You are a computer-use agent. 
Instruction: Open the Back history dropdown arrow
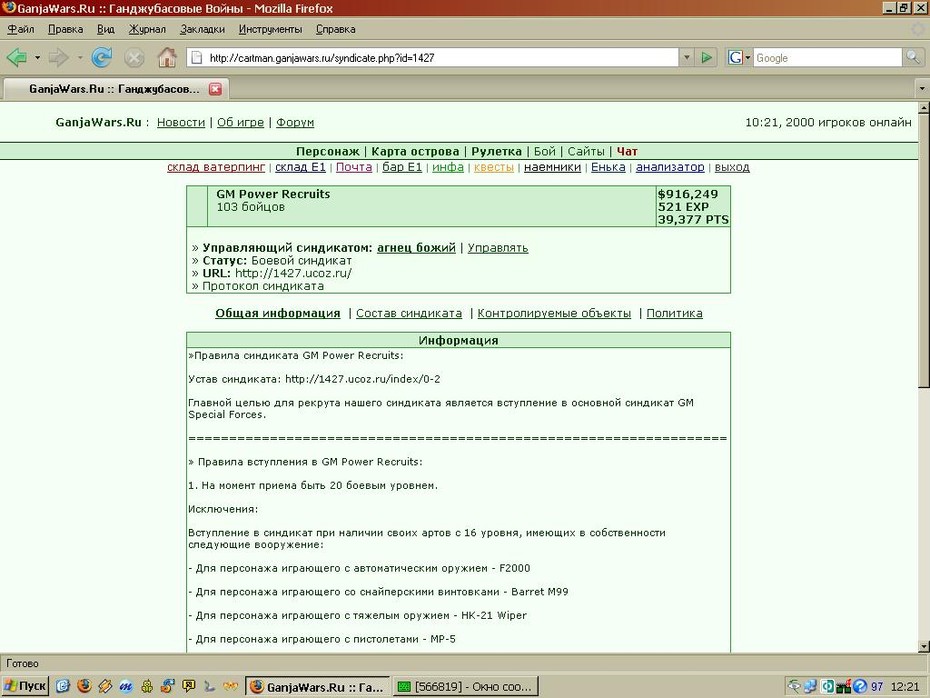click(x=37, y=58)
